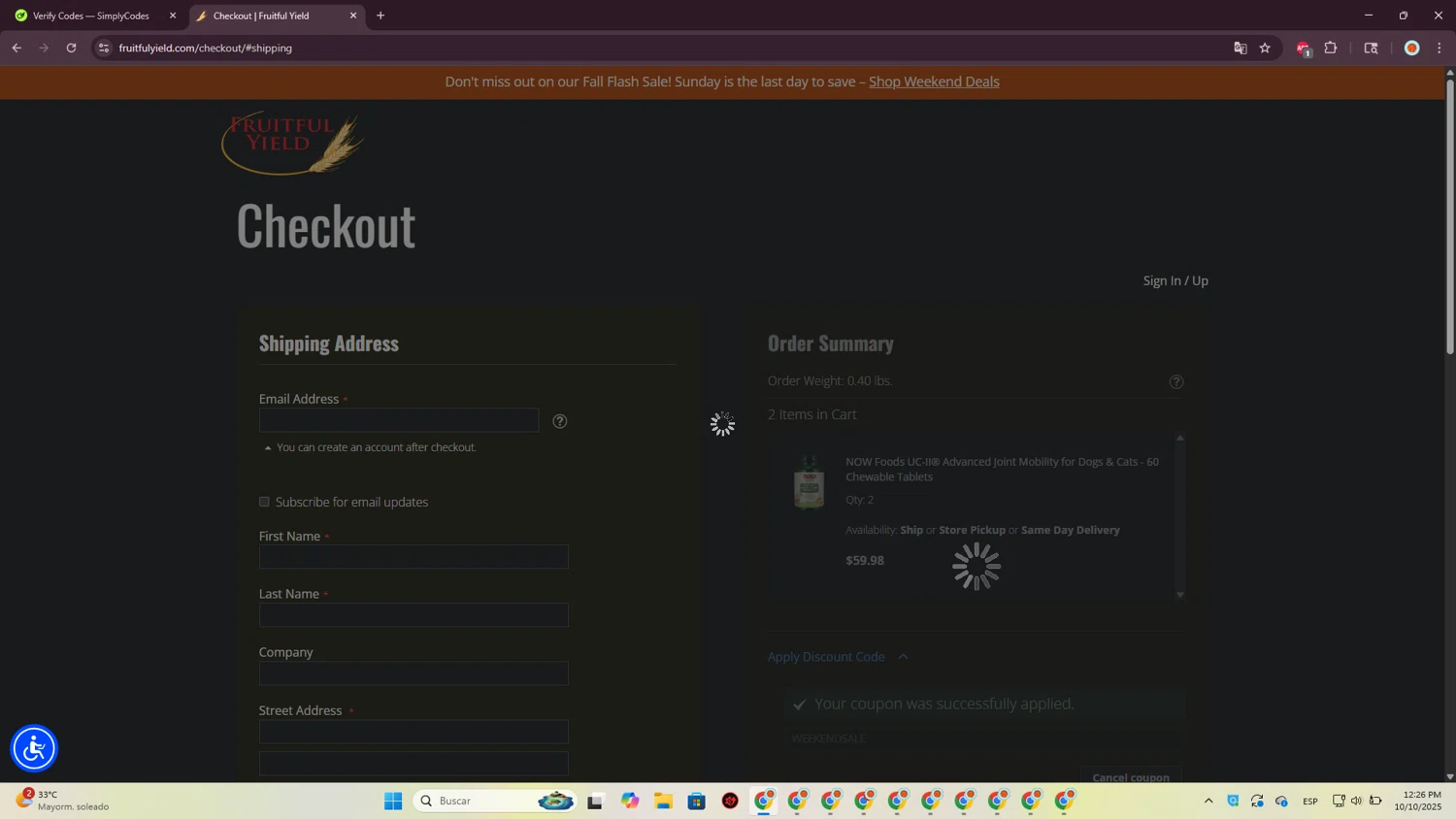Click the Windows taskbar search box
Screen dimensions: 1456x819
point(495,801)
